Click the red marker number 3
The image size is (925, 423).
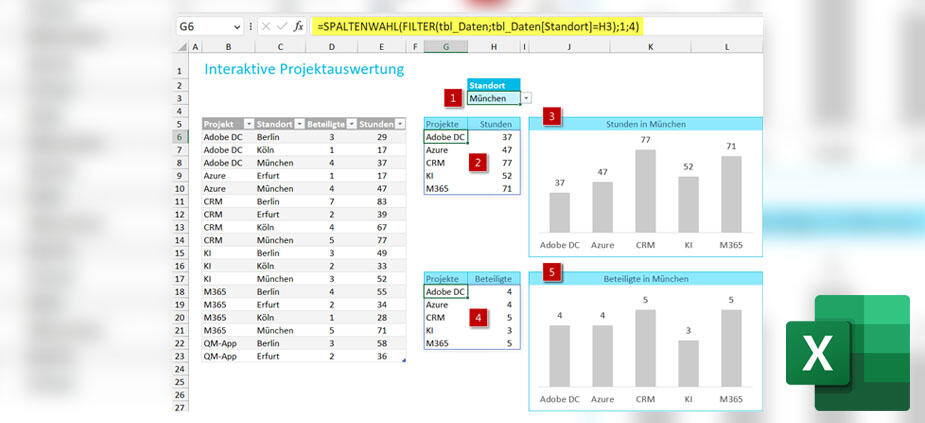click(552, 117)
